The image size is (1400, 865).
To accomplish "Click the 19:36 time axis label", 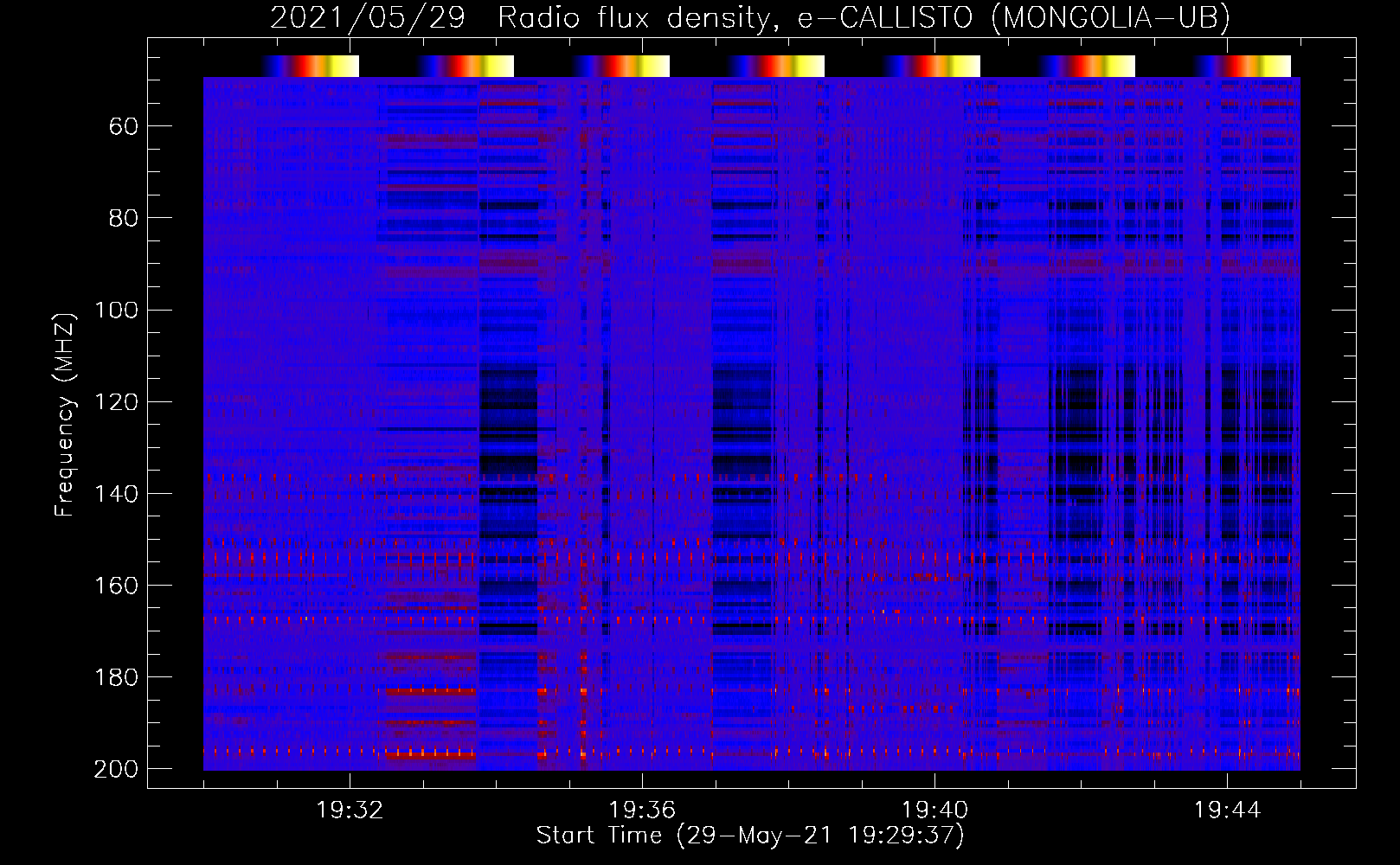I will (642, 811).
